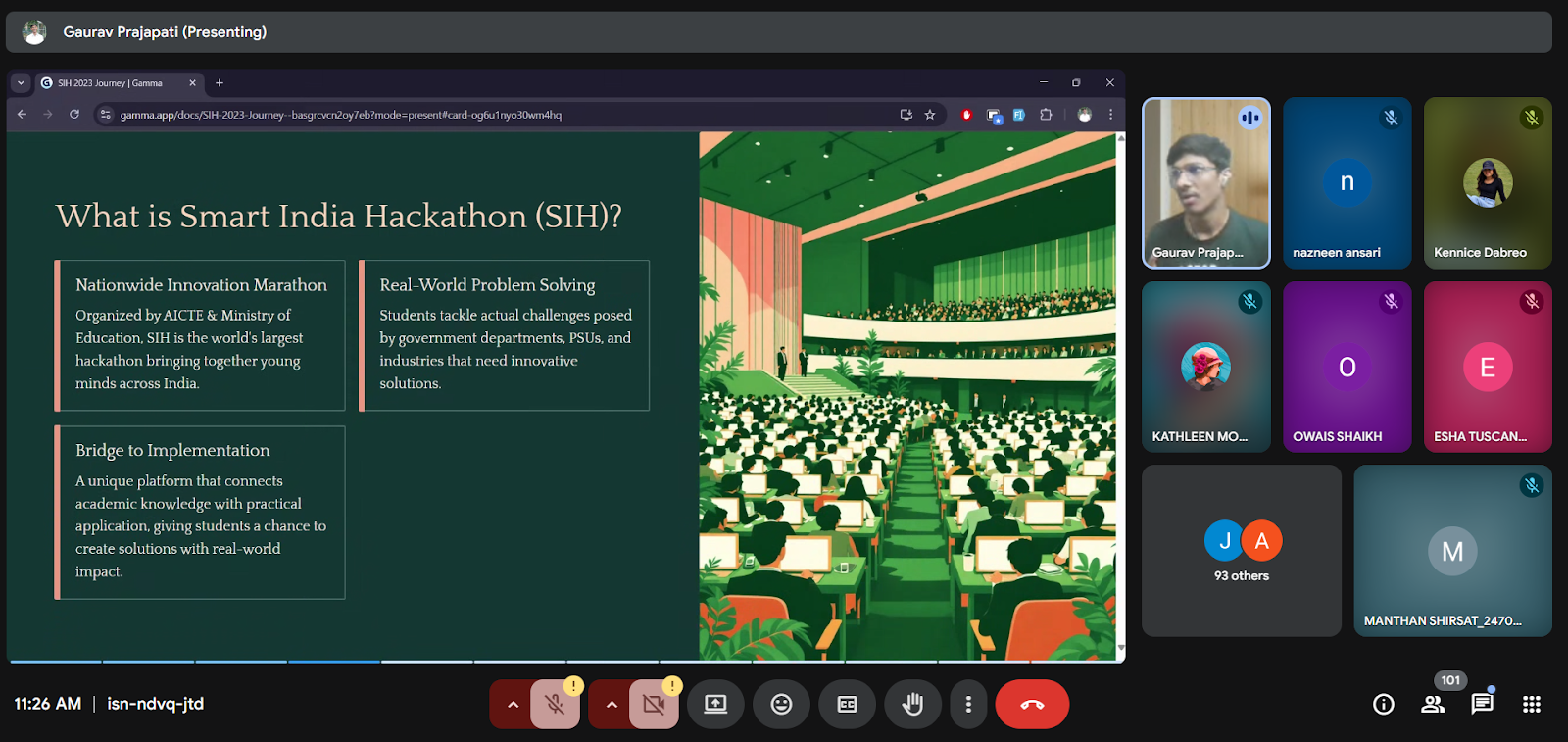Click the Owais Shaikh participant tile

pyautogui.click(x=1347, y=368)
